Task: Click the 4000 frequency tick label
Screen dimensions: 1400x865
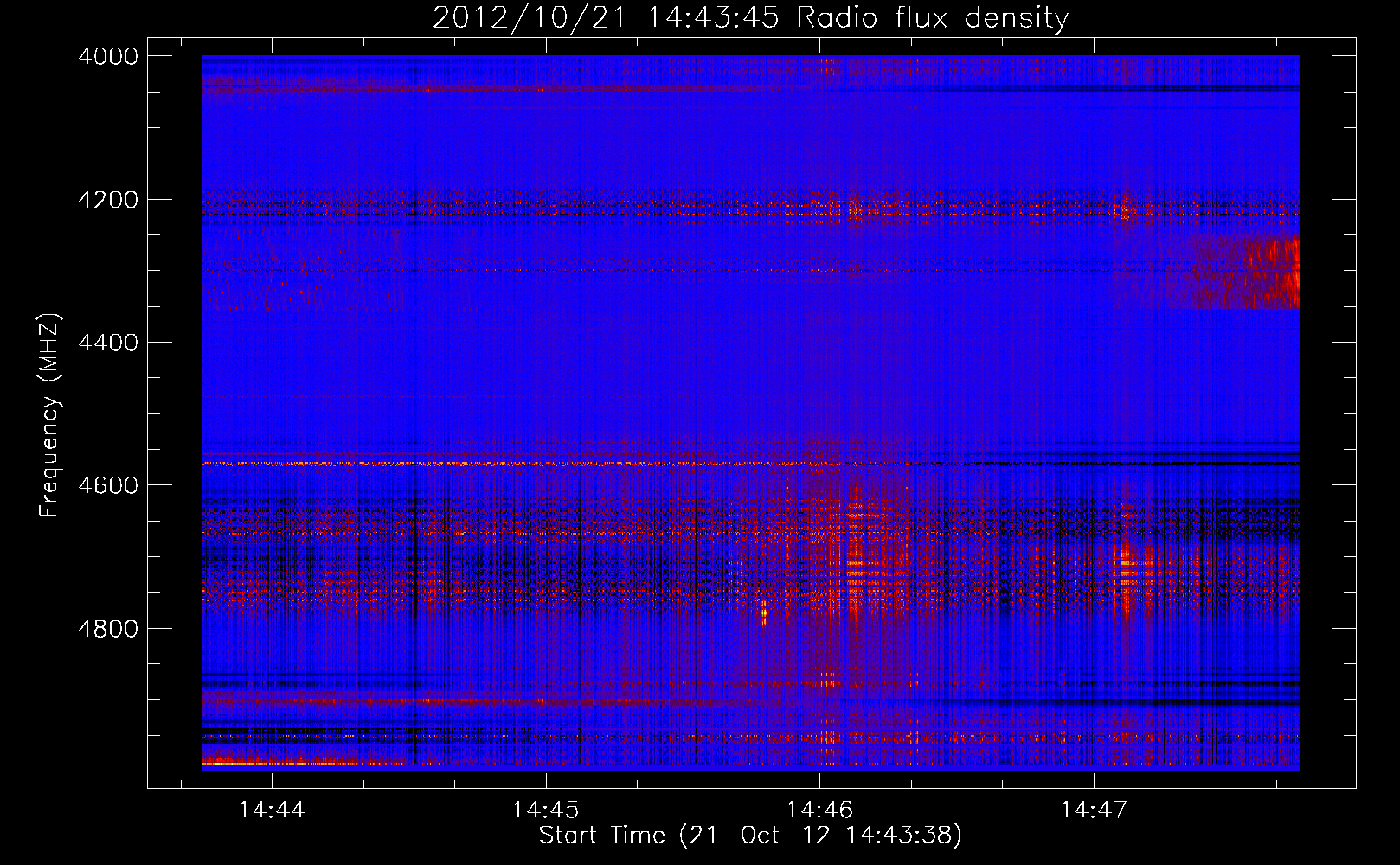Action: [x=107, y=56]
